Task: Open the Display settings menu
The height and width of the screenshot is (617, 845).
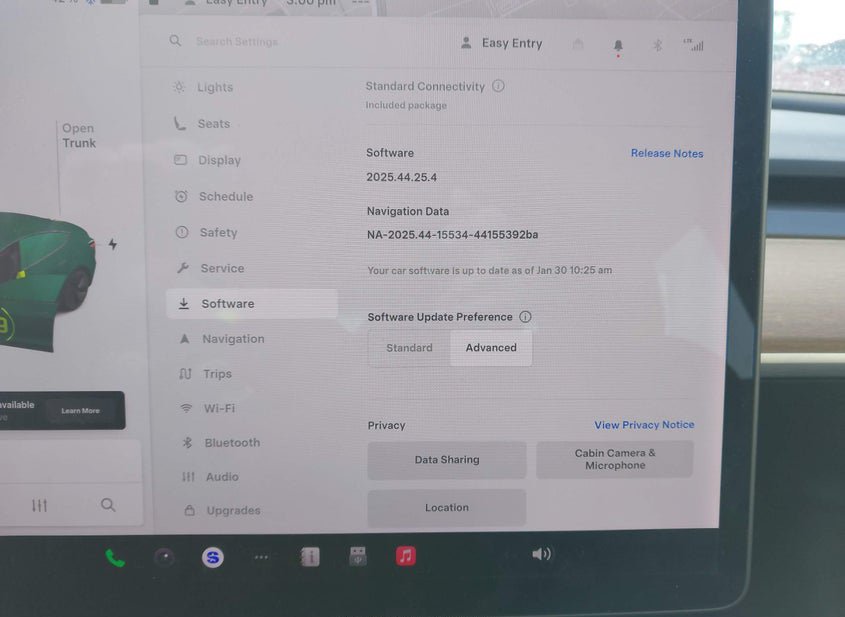Action: coord(207,160)
